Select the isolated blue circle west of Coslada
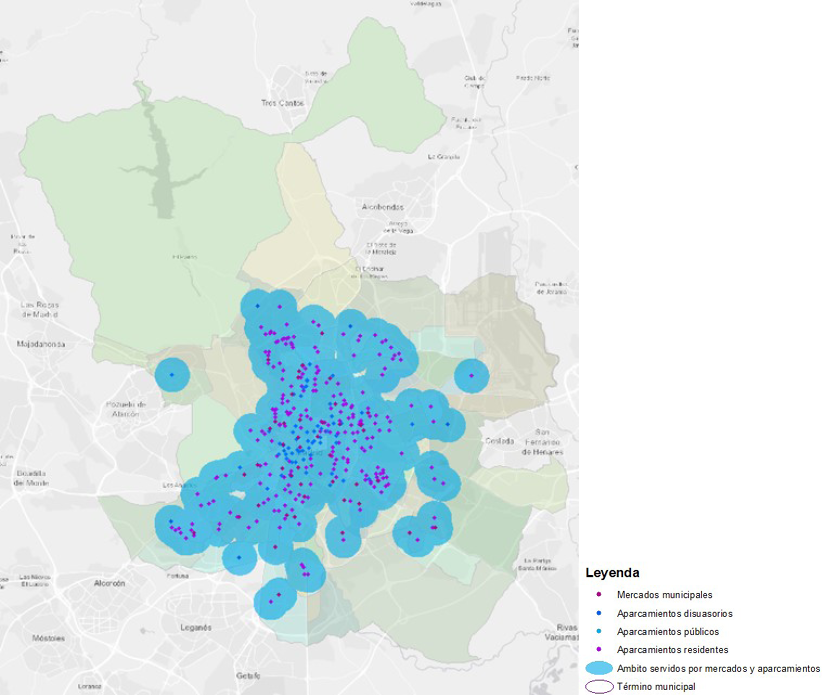 (471, 376)
